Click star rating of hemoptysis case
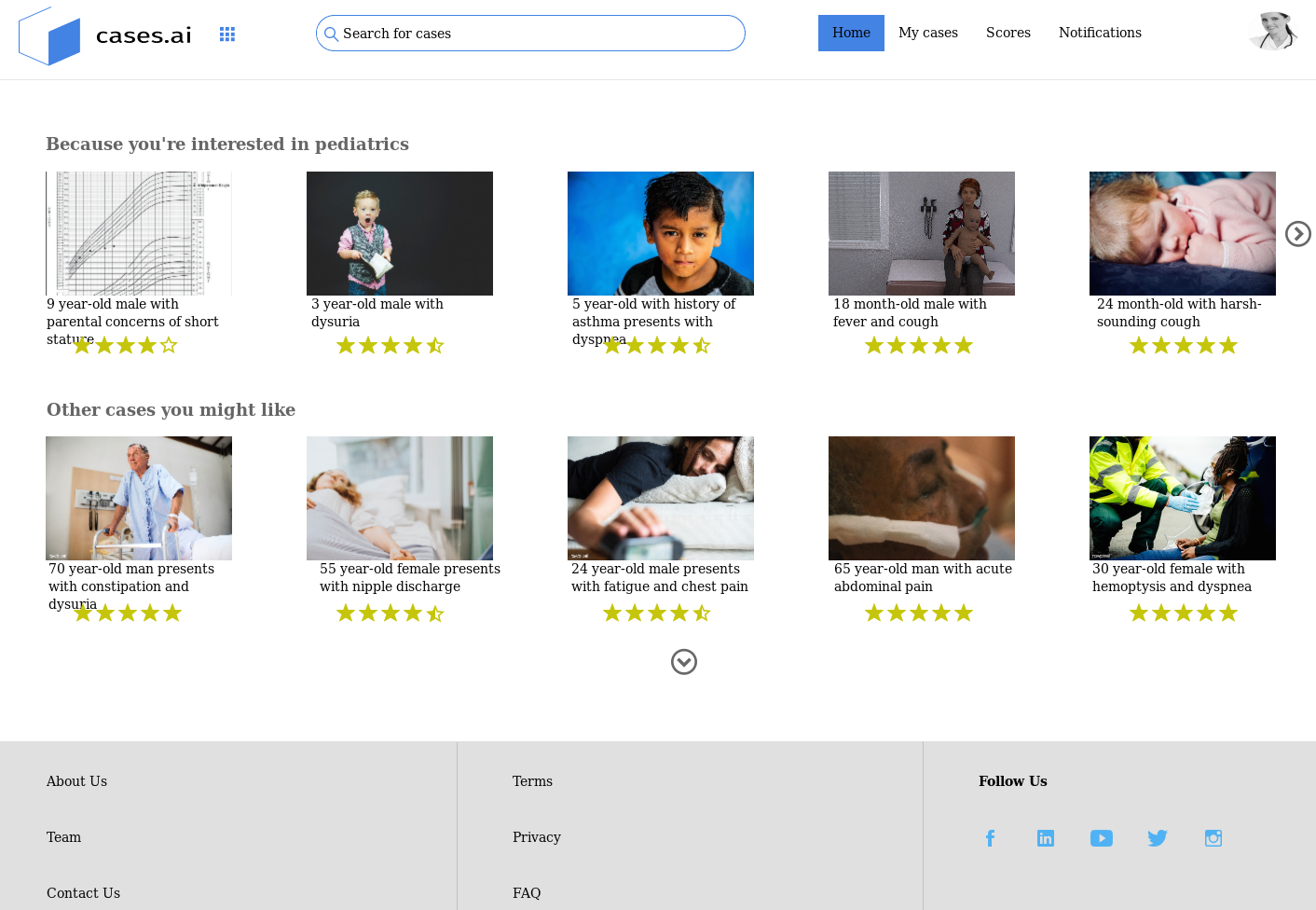 [1184, 614]
